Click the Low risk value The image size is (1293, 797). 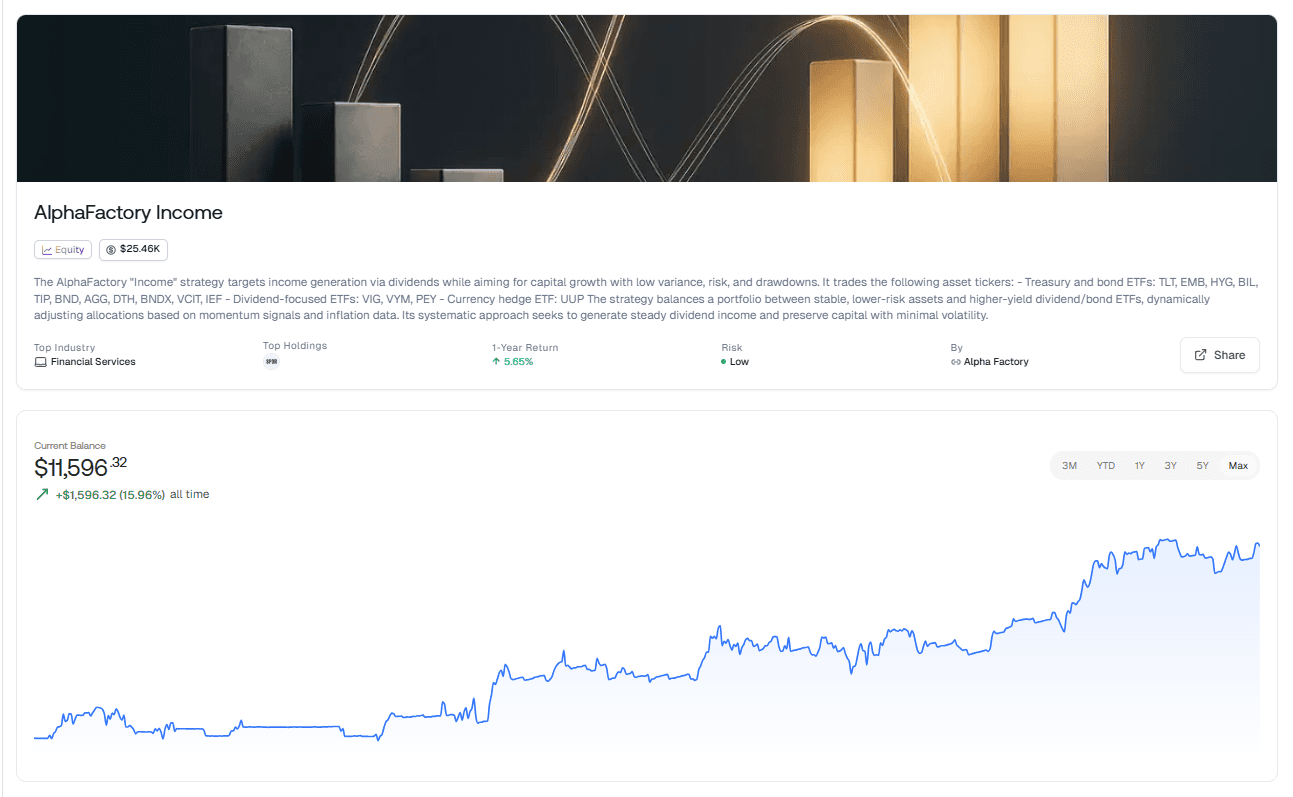(x=739, y=362)
